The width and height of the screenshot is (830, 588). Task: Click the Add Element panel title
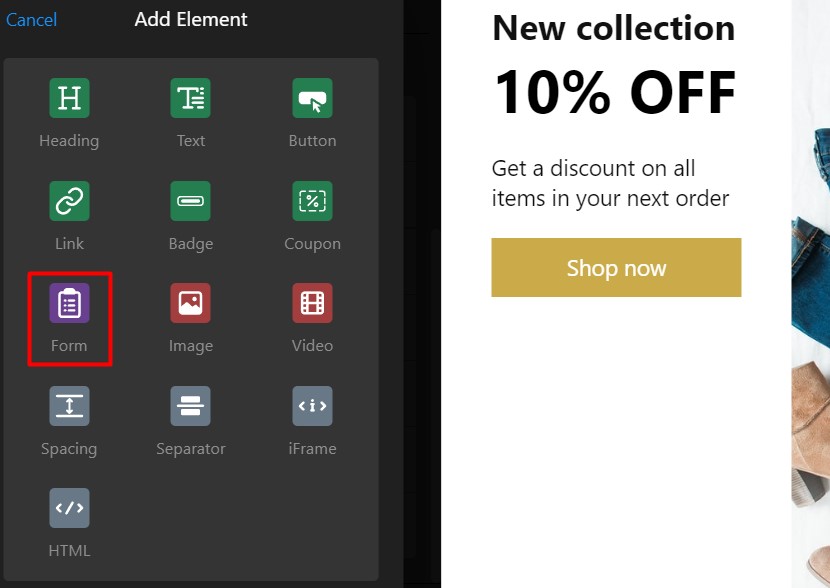(190, 19)
